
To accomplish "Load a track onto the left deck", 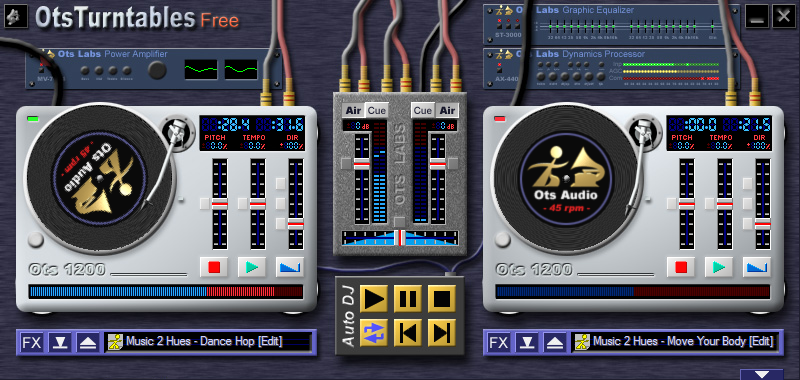I will click(x=60, y=342).
